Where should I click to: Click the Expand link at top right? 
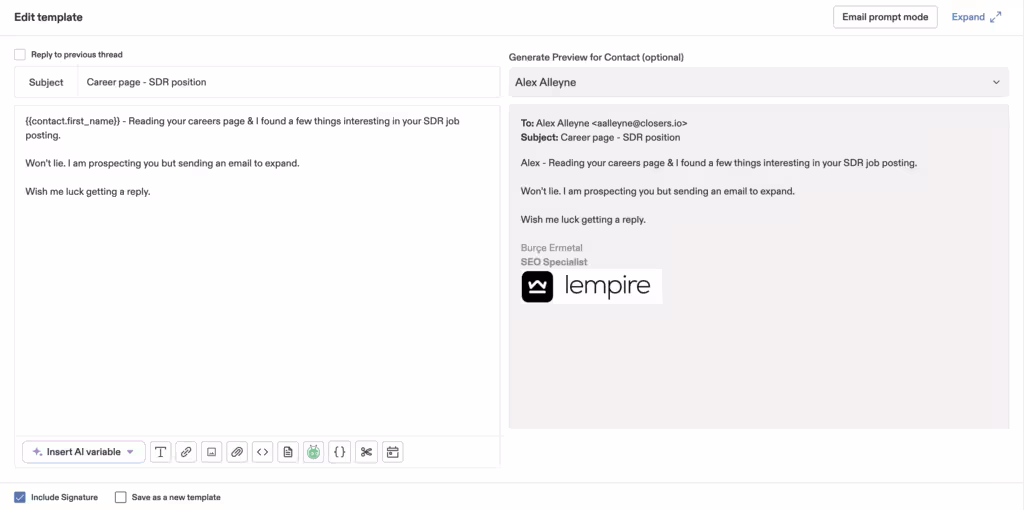point(976,17)
